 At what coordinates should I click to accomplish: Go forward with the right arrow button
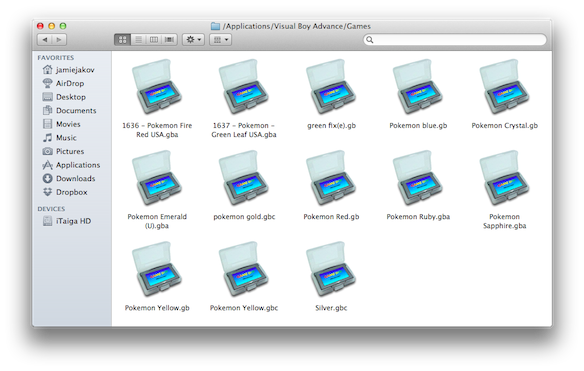[x=59, y=39]
